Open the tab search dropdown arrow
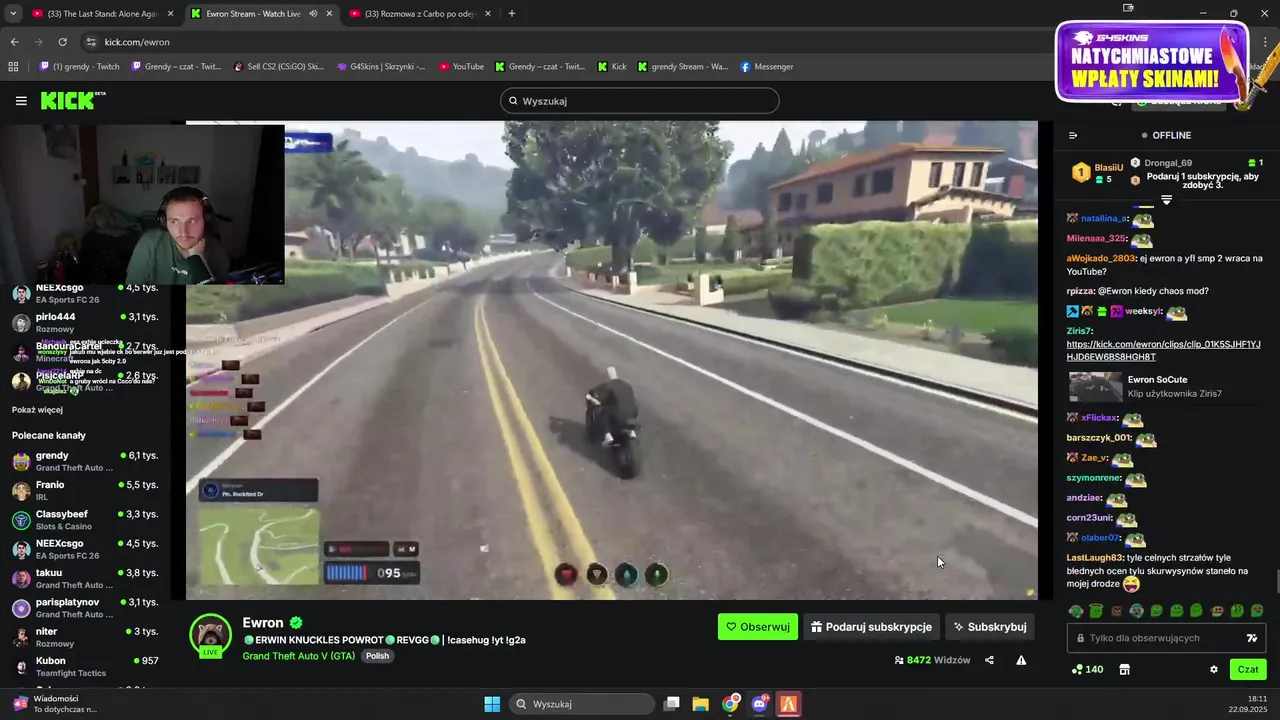 click(x=13, y=14)
